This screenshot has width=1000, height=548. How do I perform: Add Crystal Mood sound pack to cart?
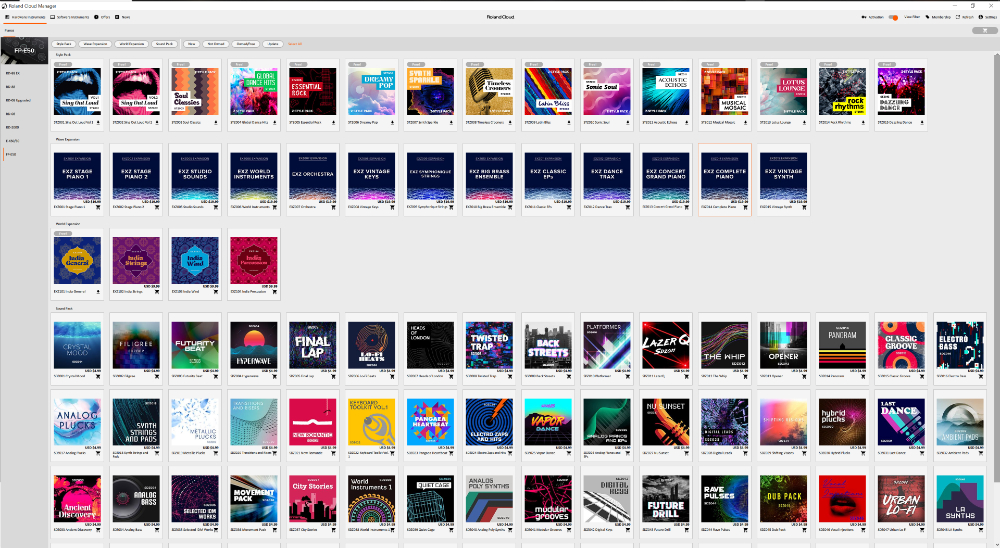point(98,377)
